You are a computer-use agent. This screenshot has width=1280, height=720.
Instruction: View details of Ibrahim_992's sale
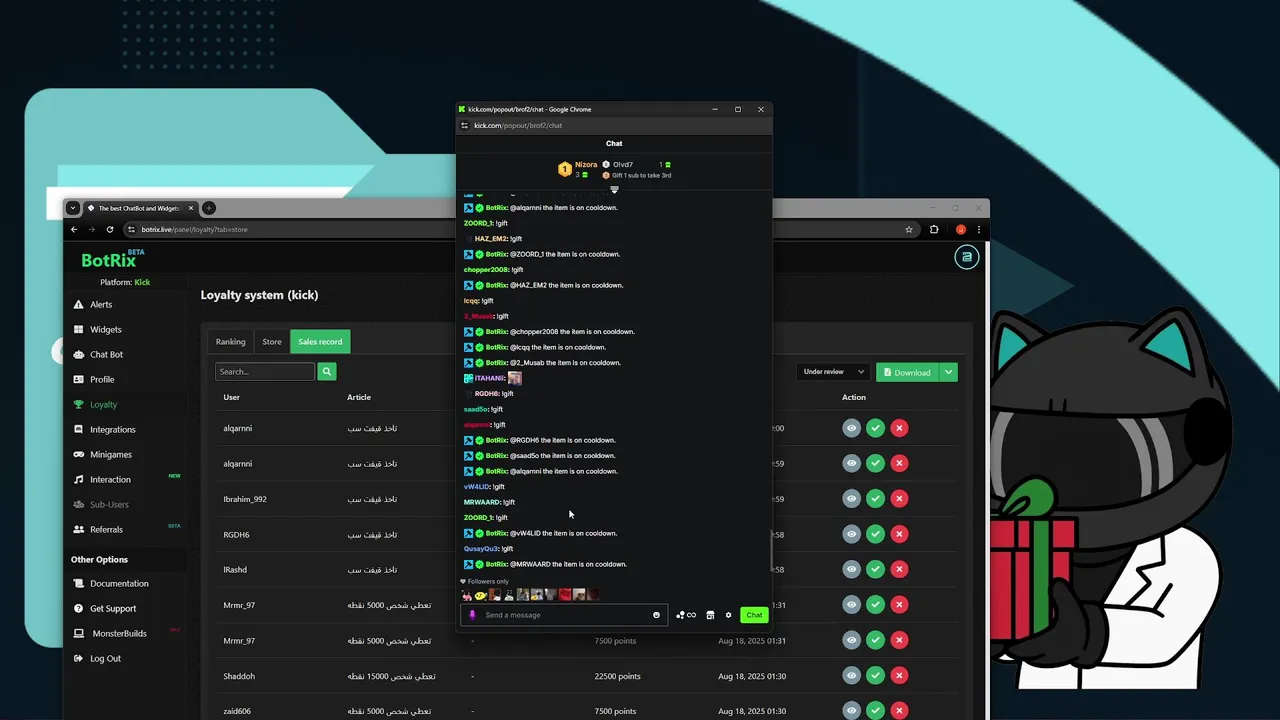(x=851, y=498)
